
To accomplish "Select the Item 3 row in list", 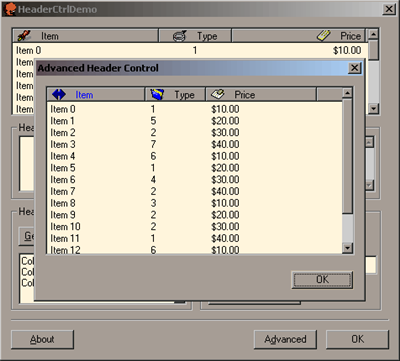I will point(194,144).
